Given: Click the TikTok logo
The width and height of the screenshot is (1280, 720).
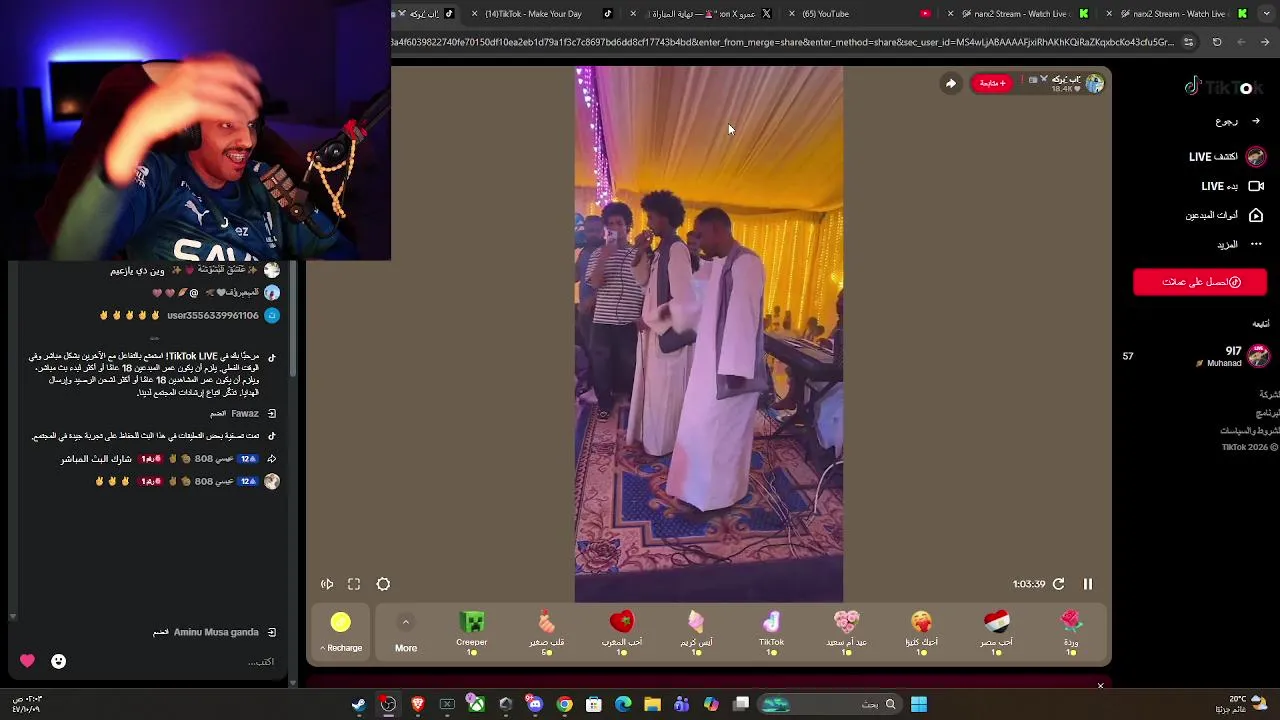Looking at the screenshot, I should [x=1223, y=87].
